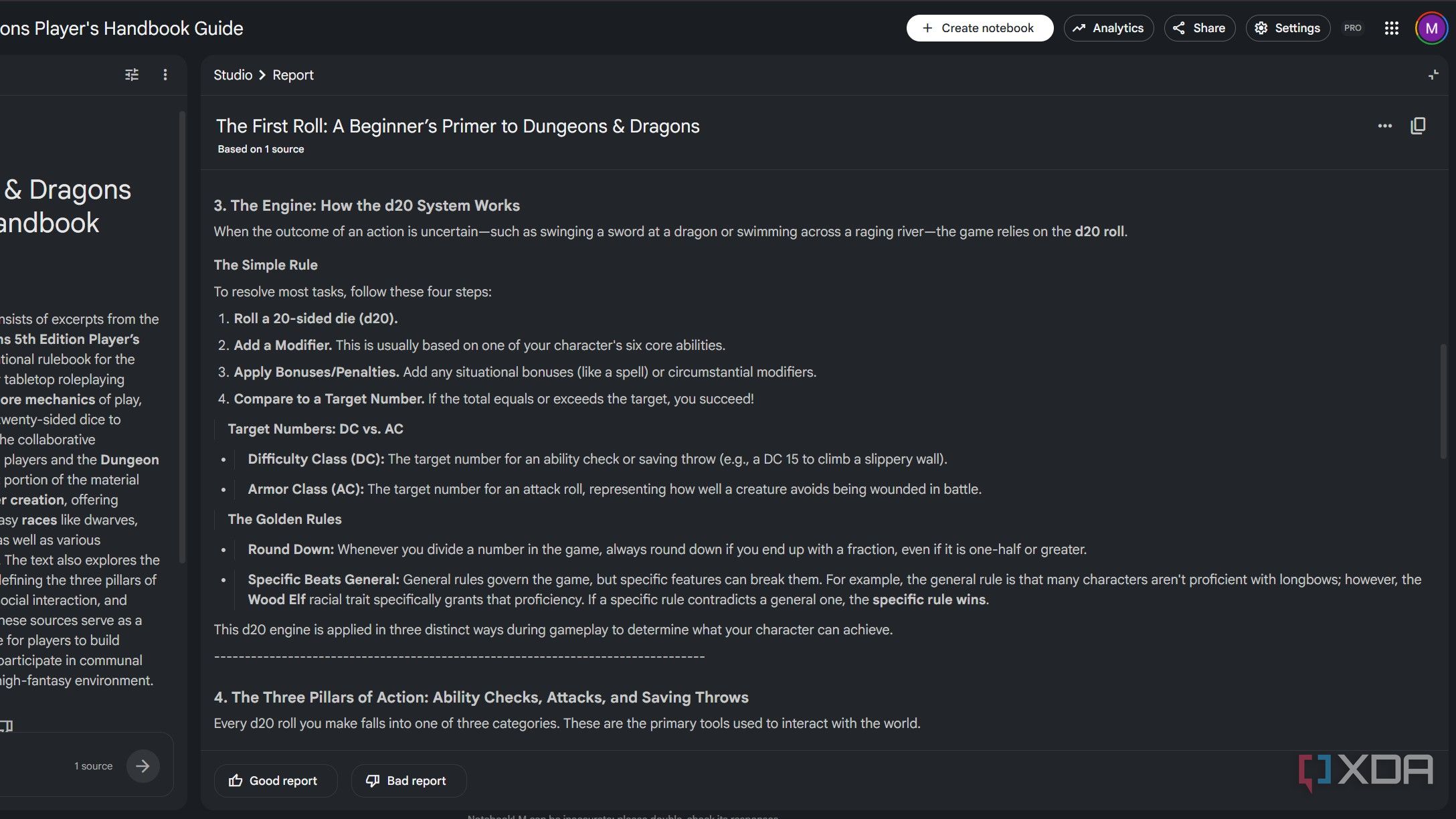This screenshot has height=819, width=1456.
Task: Click the note icon below source summary
Action: click(x=7, y=725)
